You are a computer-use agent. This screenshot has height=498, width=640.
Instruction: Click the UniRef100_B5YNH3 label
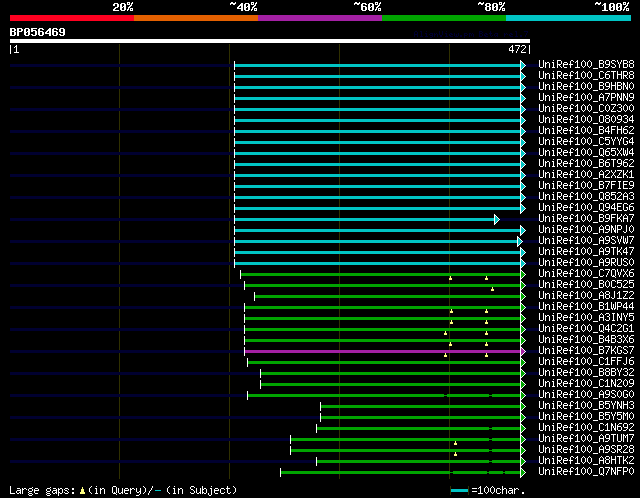(586, 406)
